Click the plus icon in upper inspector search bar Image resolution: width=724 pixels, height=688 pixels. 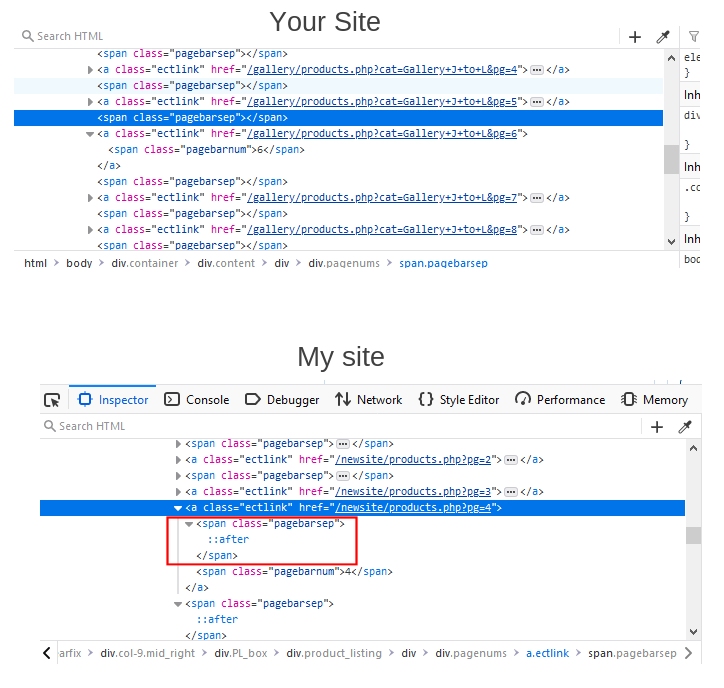pos(635,37)
